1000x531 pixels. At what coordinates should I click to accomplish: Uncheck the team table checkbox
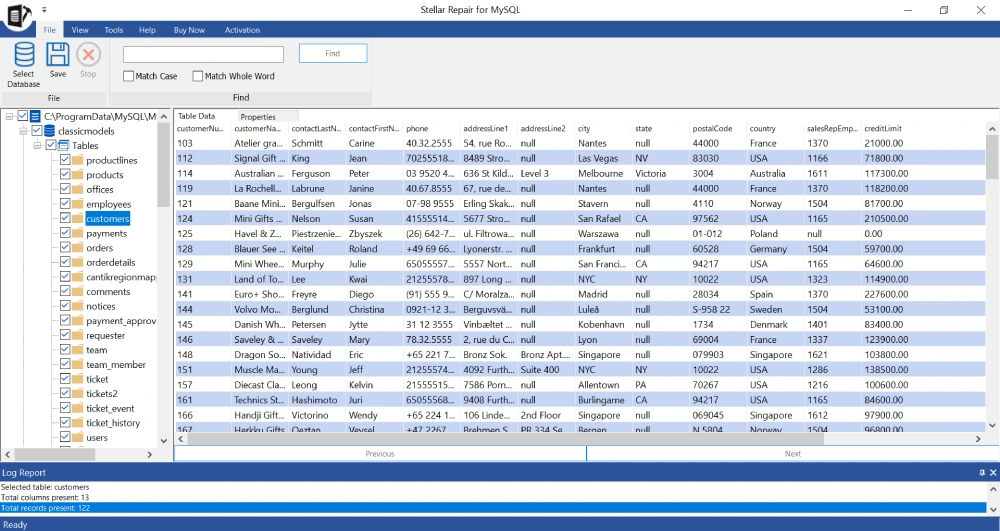click(65, 349)
